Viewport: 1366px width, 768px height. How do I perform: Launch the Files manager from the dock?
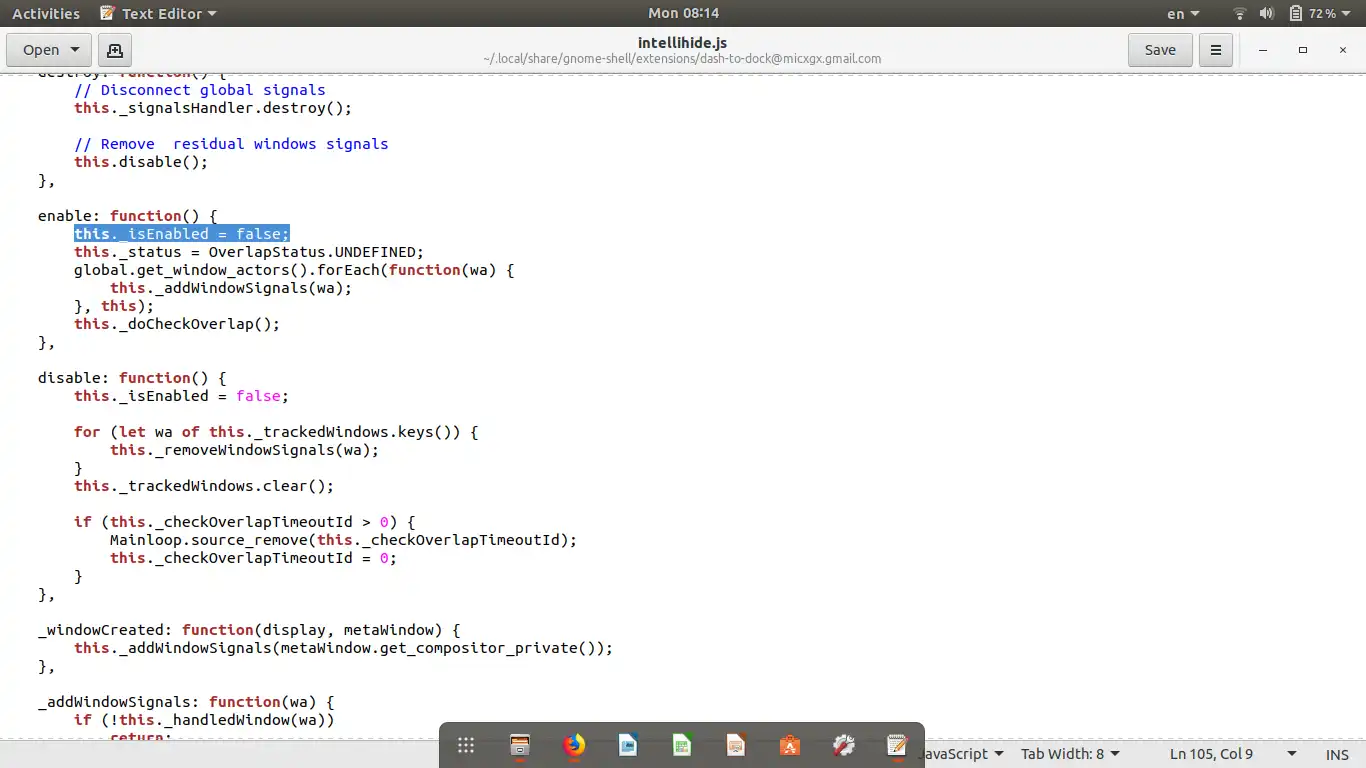[520, 745]
